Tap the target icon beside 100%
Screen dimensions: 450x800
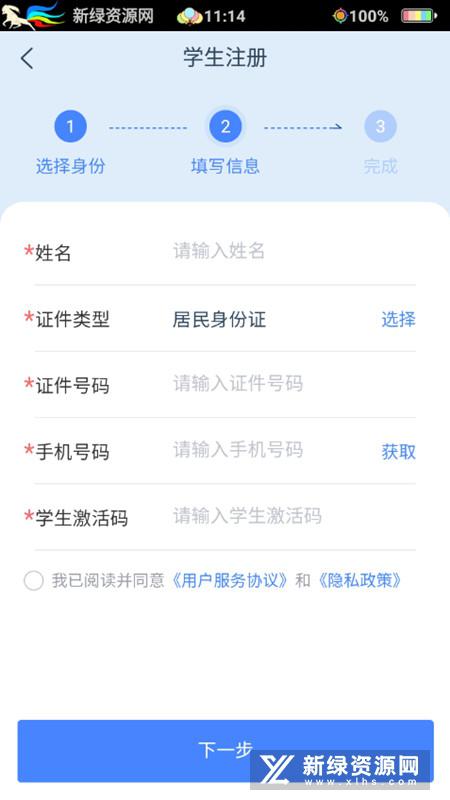(340, 16)
